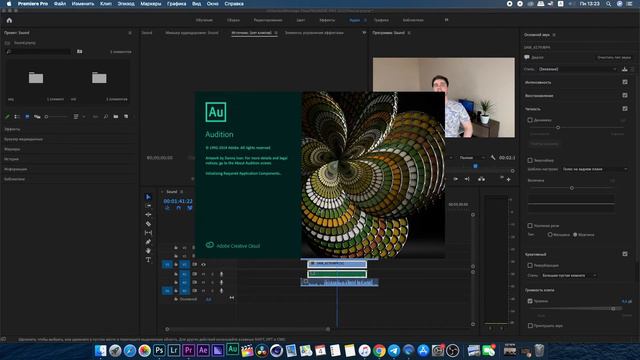
Task: Expand the Информация panel row
Action: coord(69,169)
